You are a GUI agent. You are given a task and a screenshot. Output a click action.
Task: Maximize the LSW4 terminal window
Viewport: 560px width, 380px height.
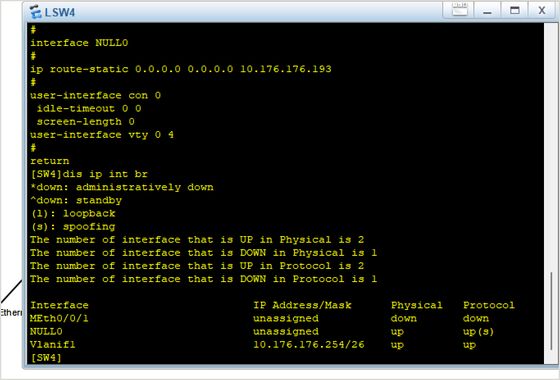(515, 10)
